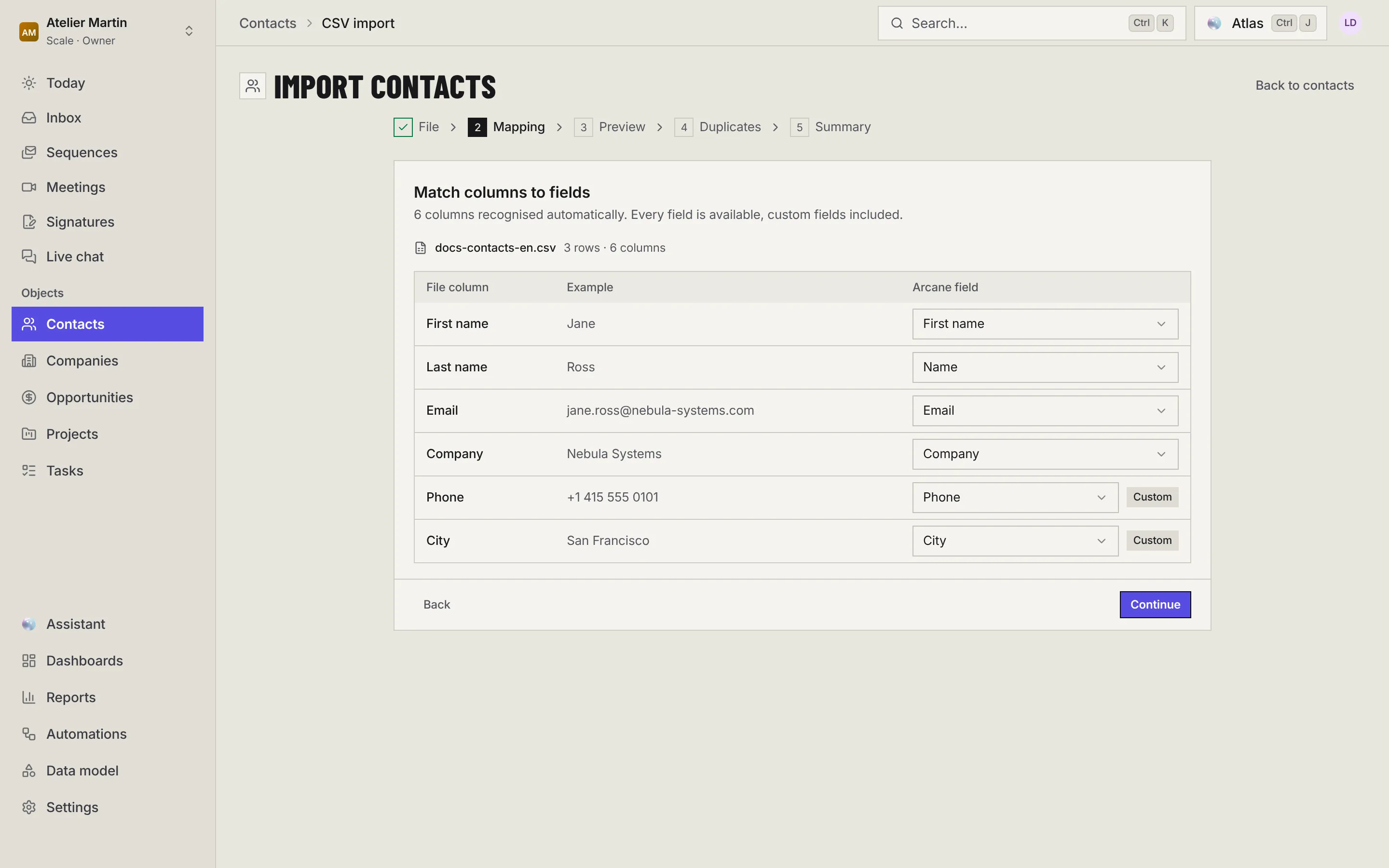Open the Phone field dropdown

pos(1015,497)
